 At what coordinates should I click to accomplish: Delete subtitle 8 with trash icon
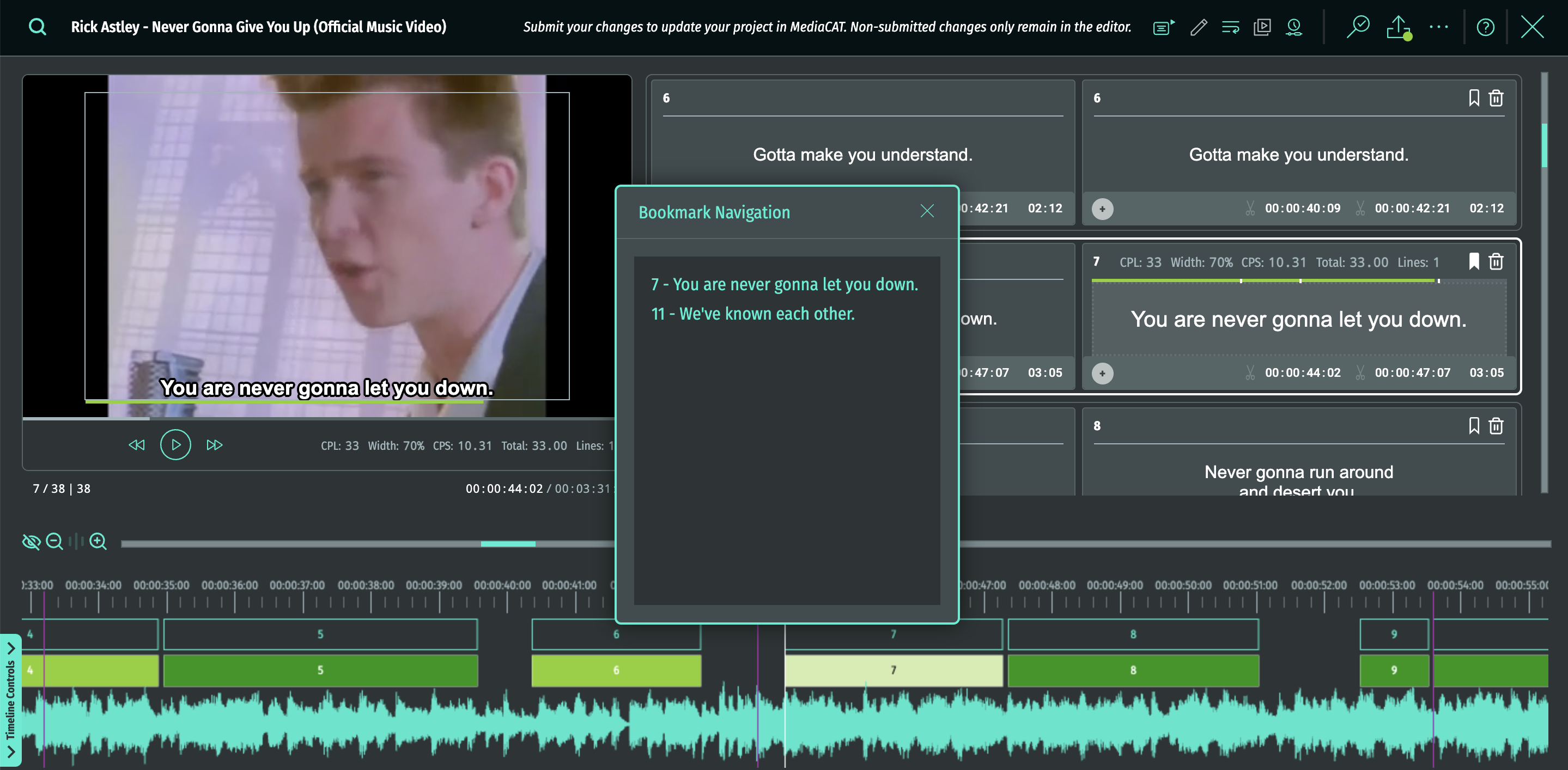pyautogui.click(x=1496, y=426)
